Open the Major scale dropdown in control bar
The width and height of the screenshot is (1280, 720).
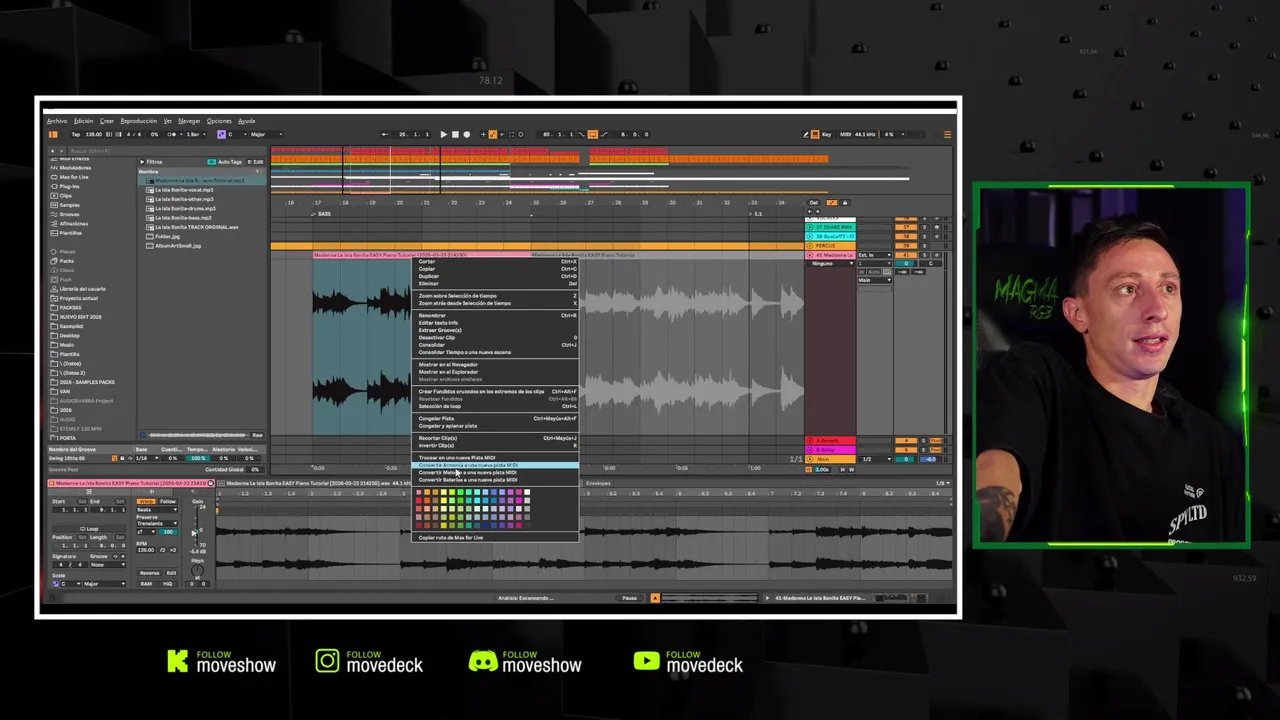click(266, 134)
